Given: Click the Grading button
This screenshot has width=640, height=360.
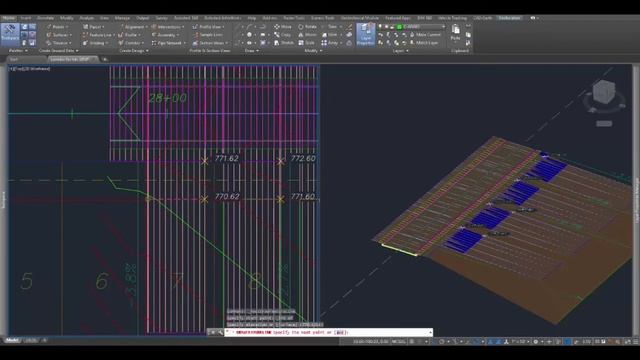Looking at the screenshot, I should tap(95, 42).
